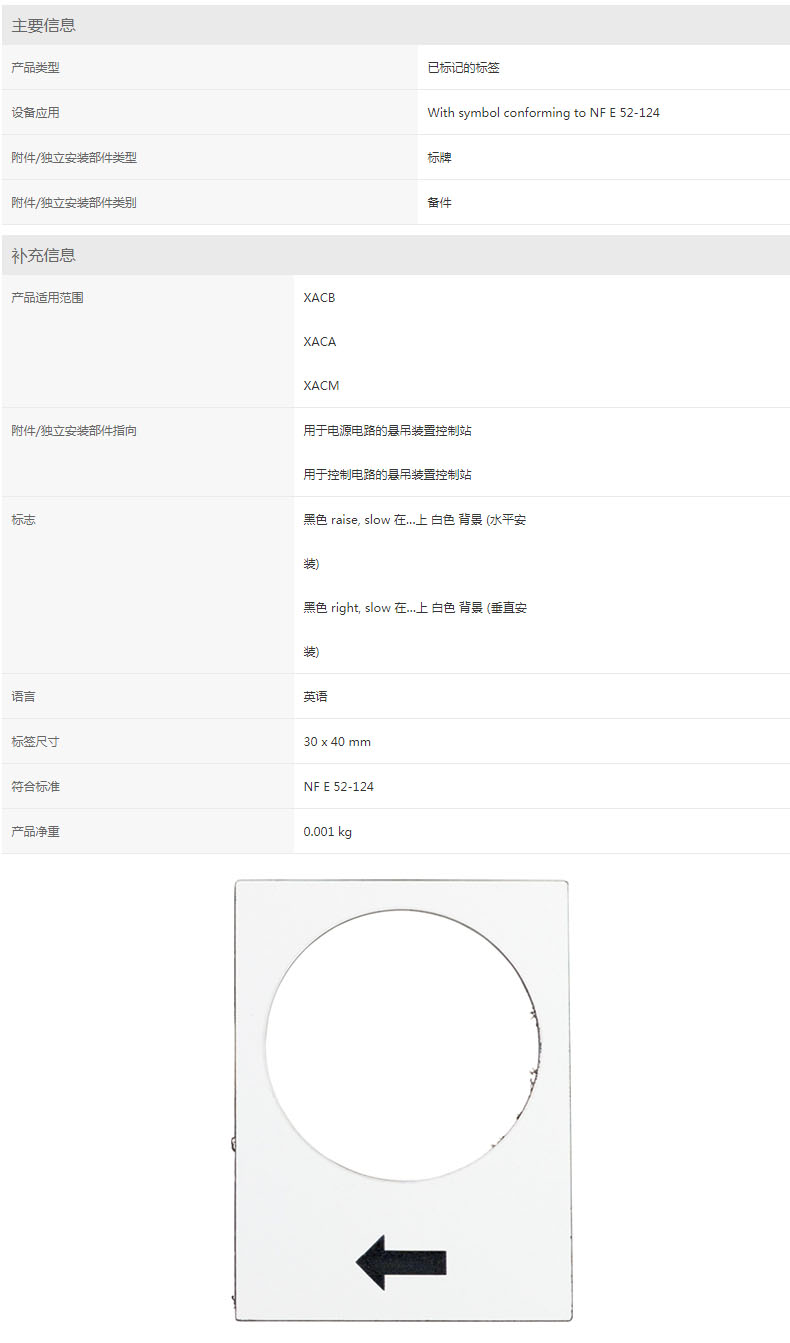Click the 备件 category value
The width and height of the screenshot is (790, 1343).
click(439, 203)
